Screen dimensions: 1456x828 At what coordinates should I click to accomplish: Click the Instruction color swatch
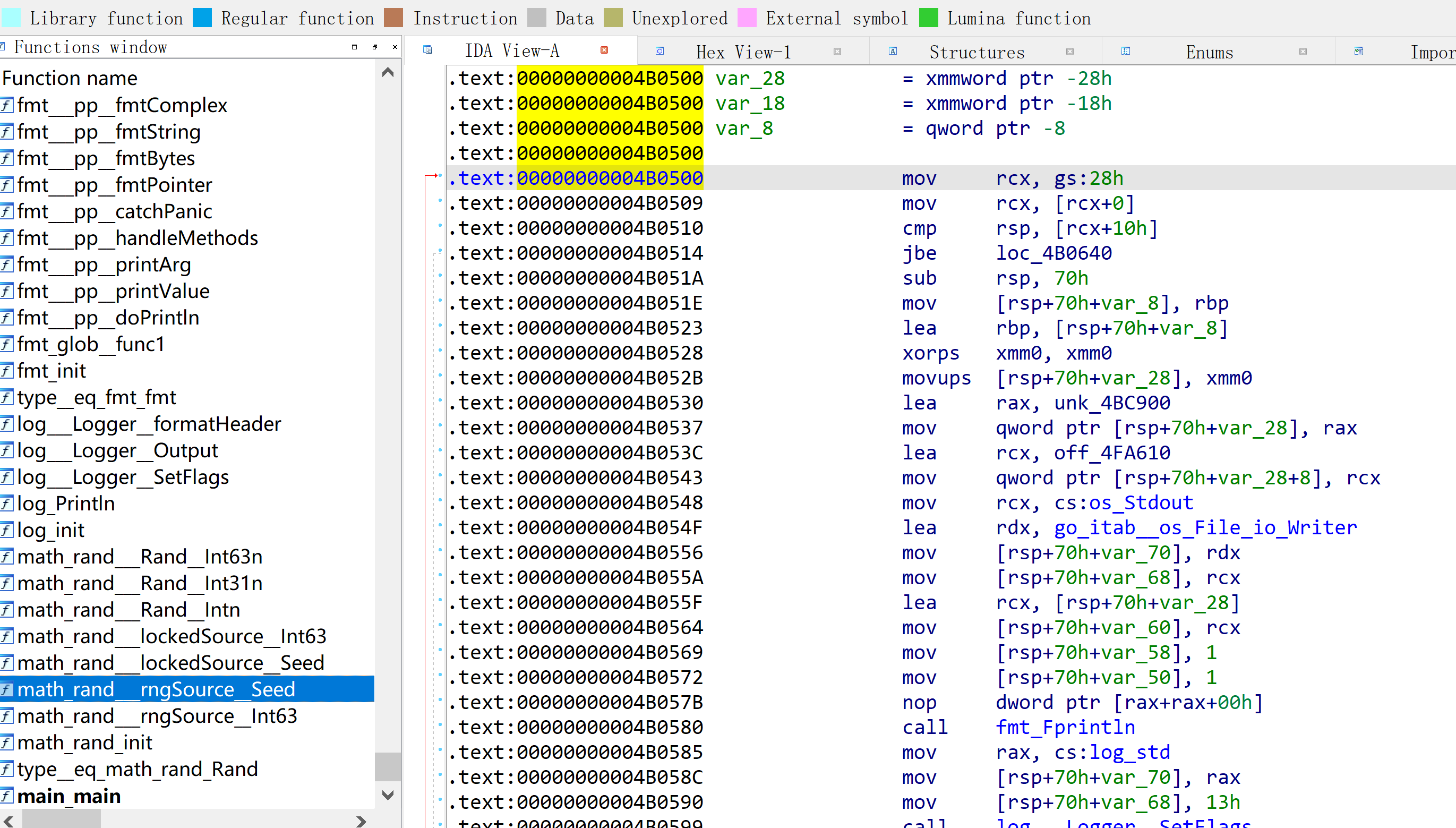tap(393, 18)
